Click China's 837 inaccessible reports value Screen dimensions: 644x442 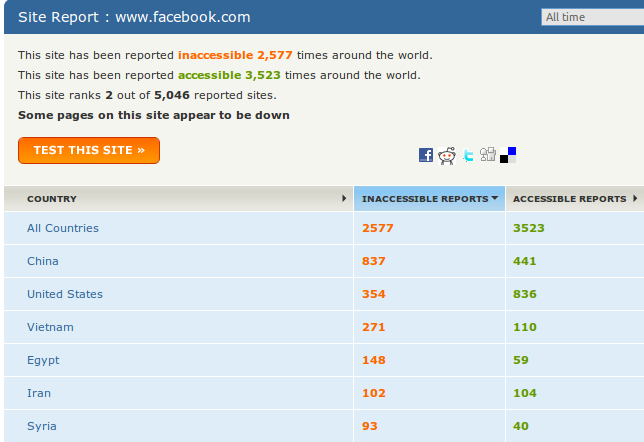[373, 261]
